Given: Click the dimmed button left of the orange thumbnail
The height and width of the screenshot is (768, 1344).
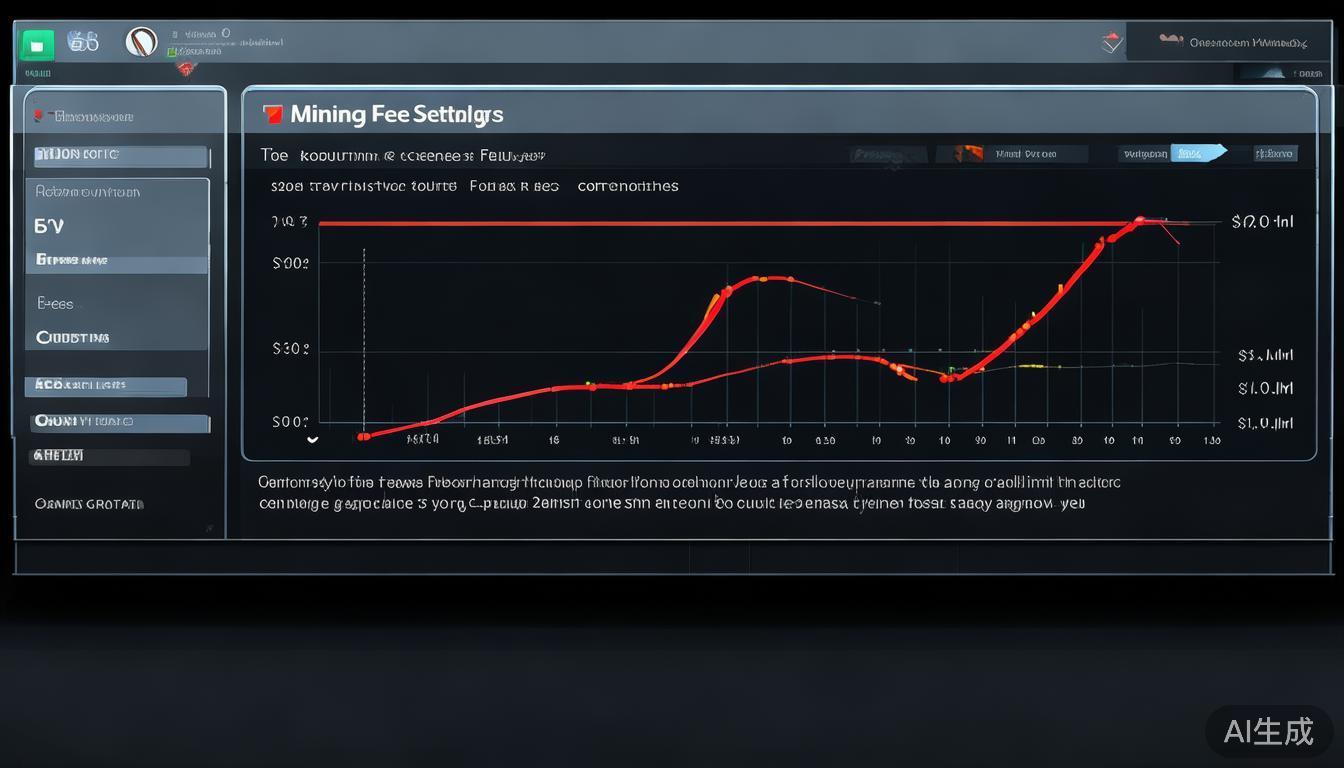Looking at the screenshot, I should [x=890, y=154].
